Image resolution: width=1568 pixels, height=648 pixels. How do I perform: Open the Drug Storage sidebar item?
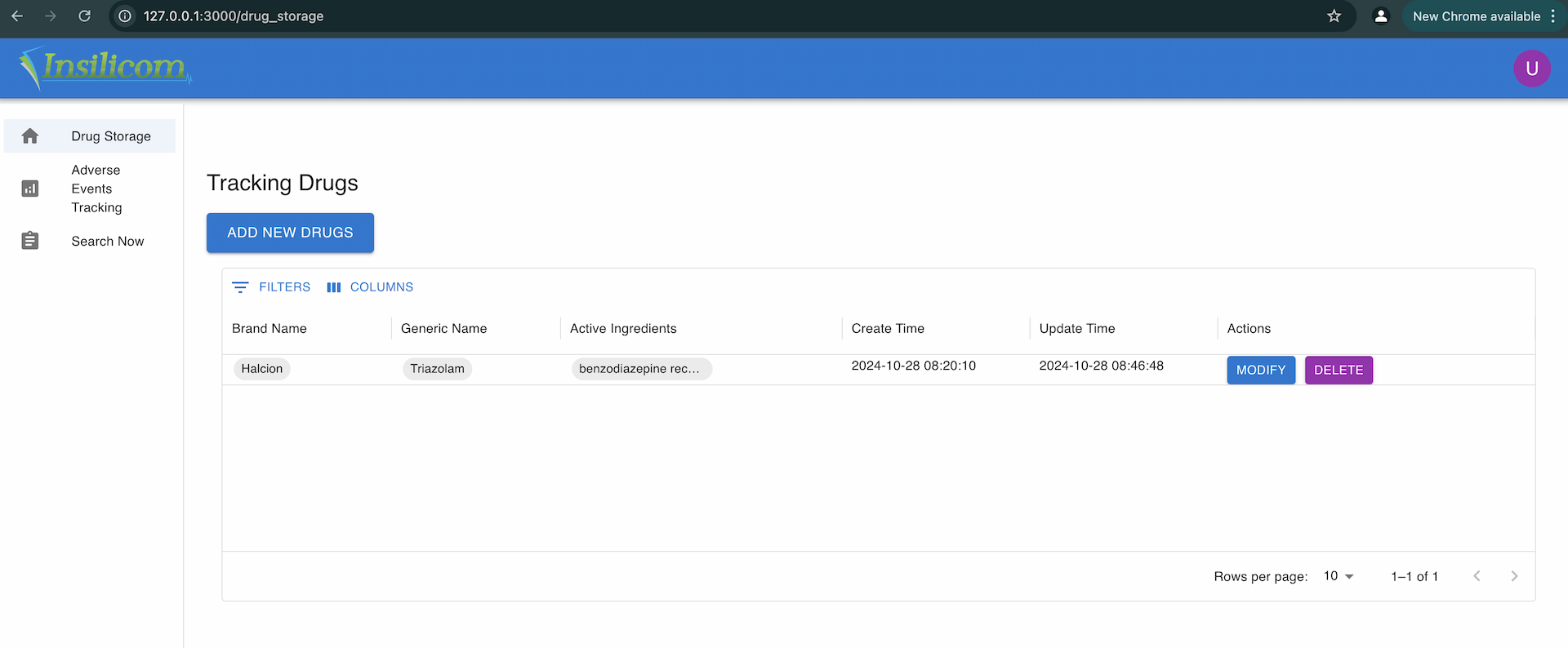click(x=90, y=136)
